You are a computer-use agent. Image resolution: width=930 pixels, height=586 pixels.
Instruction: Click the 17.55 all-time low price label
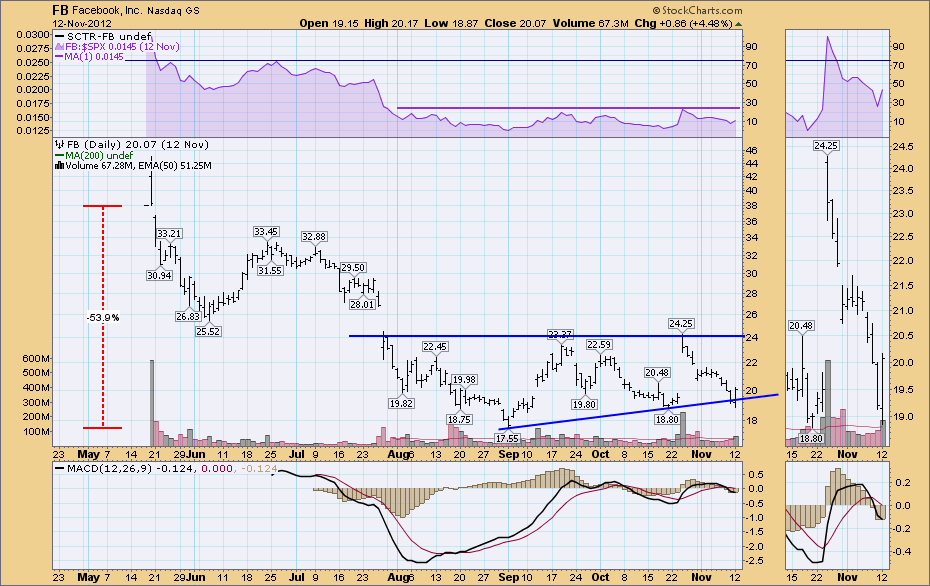507,438
